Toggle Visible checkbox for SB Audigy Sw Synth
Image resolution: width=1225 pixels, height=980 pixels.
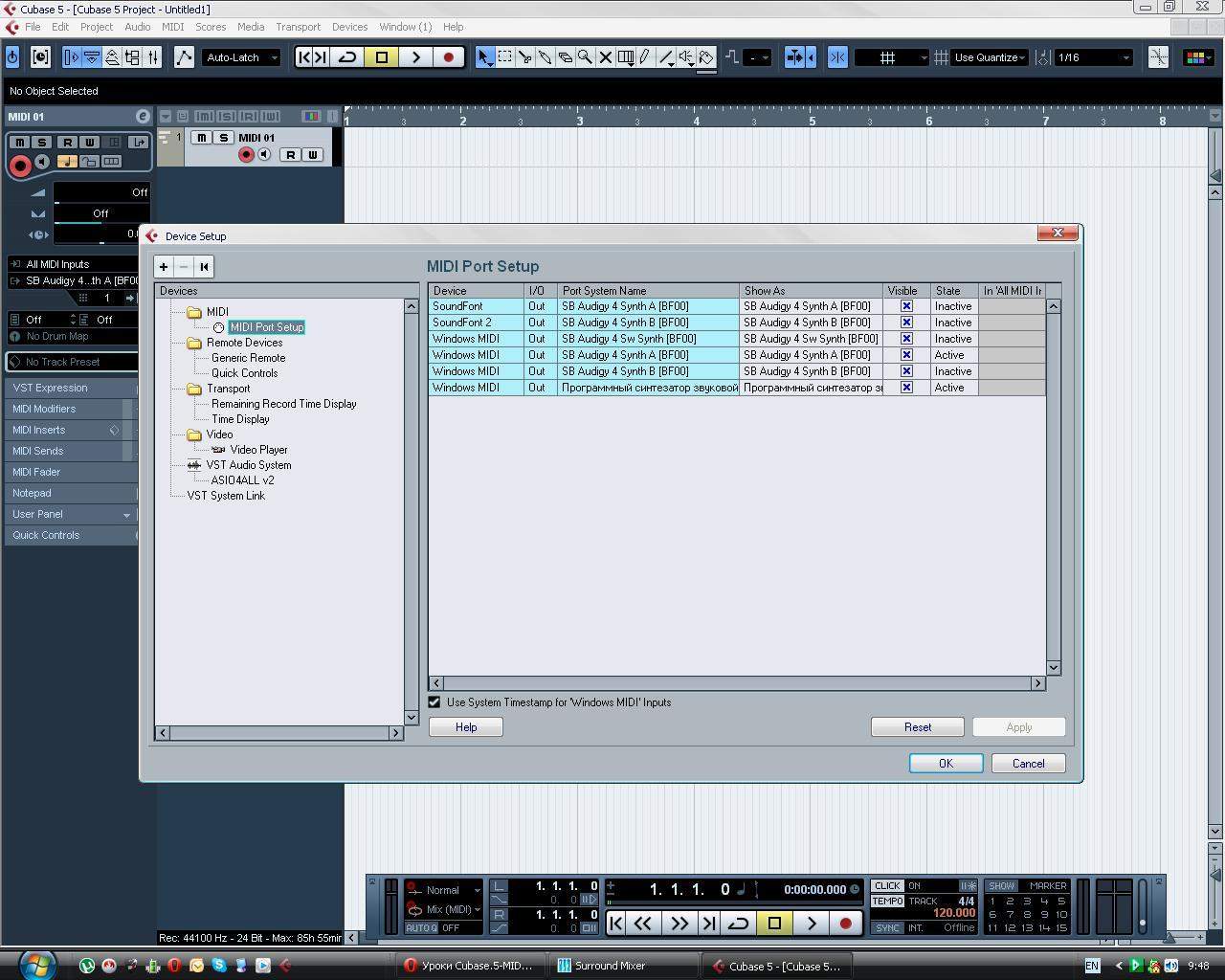(x=905, y=339)
